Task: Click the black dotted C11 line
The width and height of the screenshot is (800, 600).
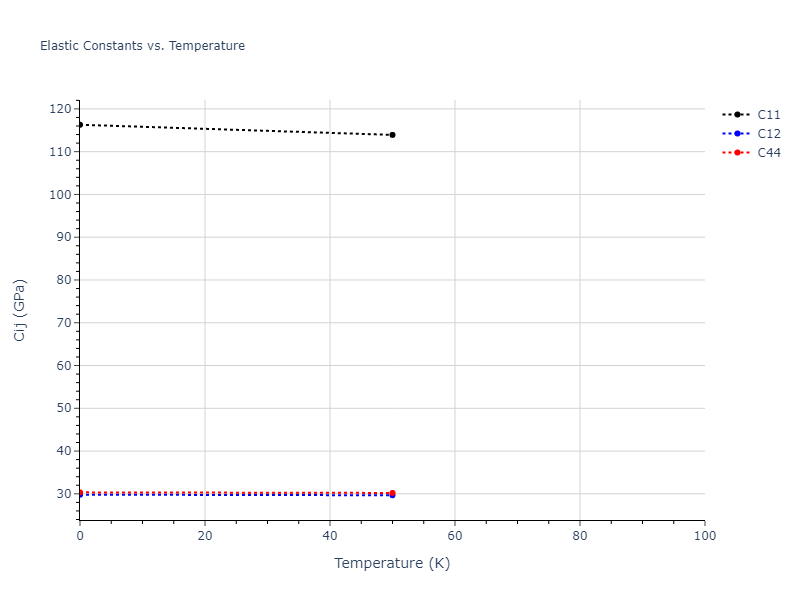Action: (236, 130)
